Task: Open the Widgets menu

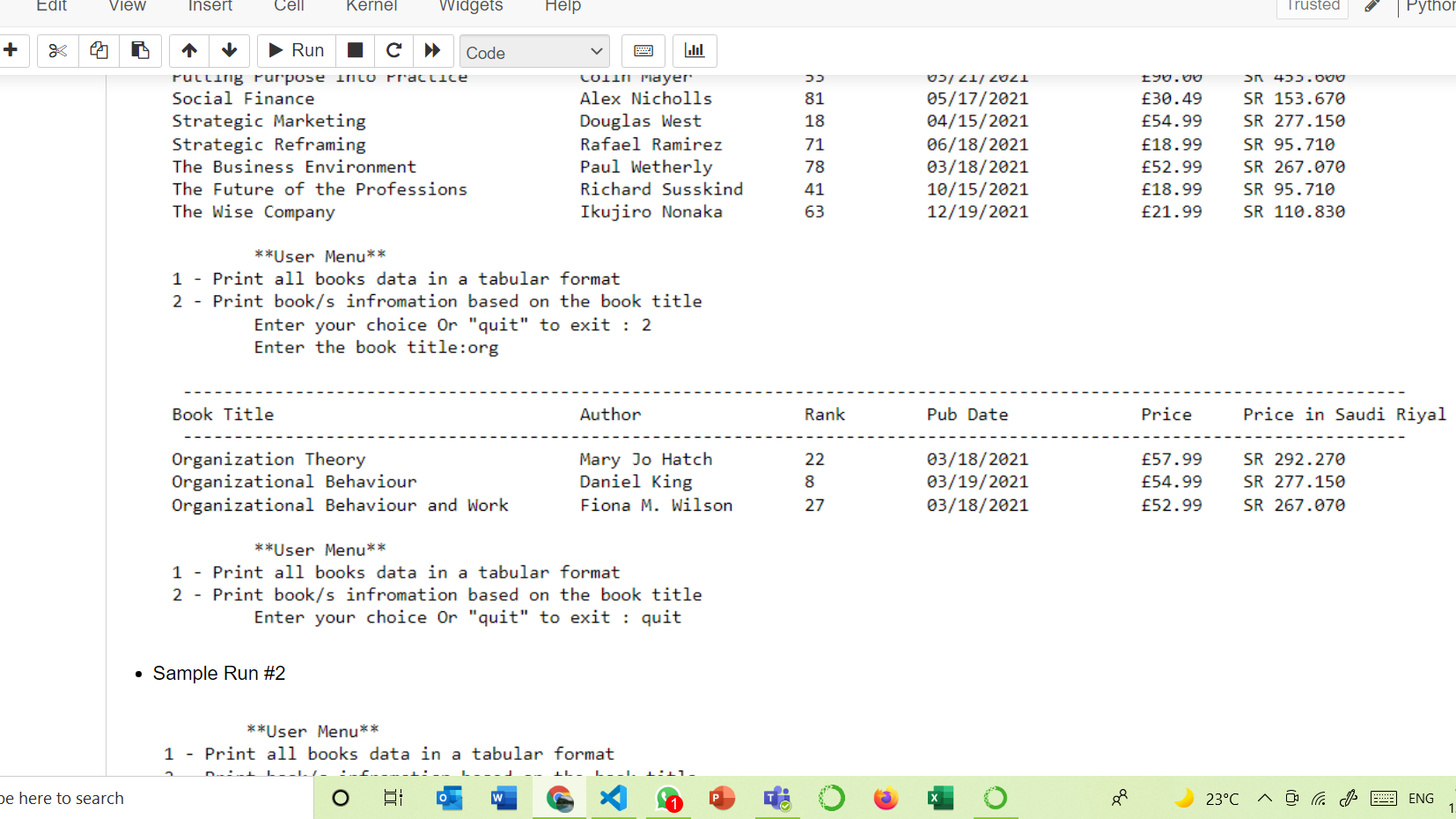Action: [471, 6]
